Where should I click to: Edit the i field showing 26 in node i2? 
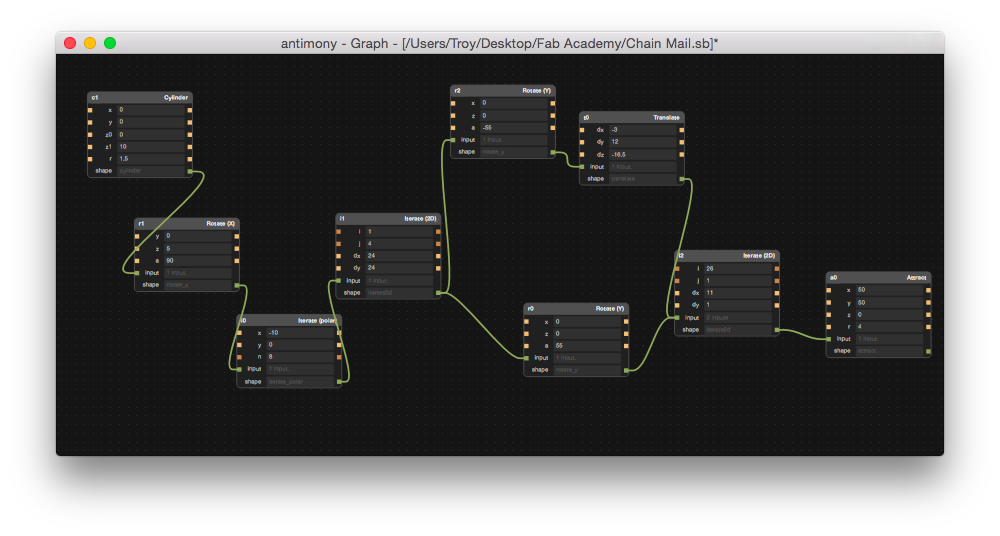click(738, 269)
